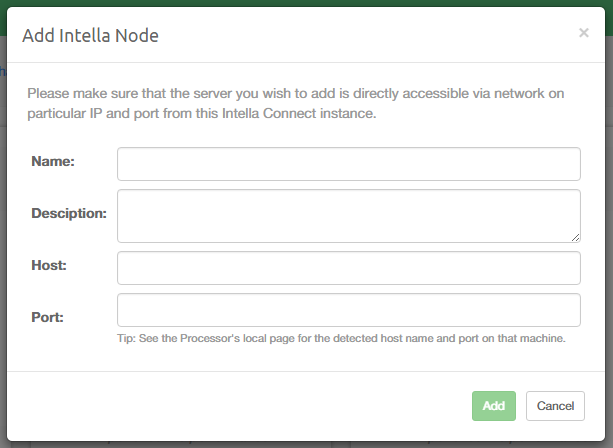This screenshot has height=448, width=613.
Task: Click the Description textarea resize handle
Action: coord(575,237)
